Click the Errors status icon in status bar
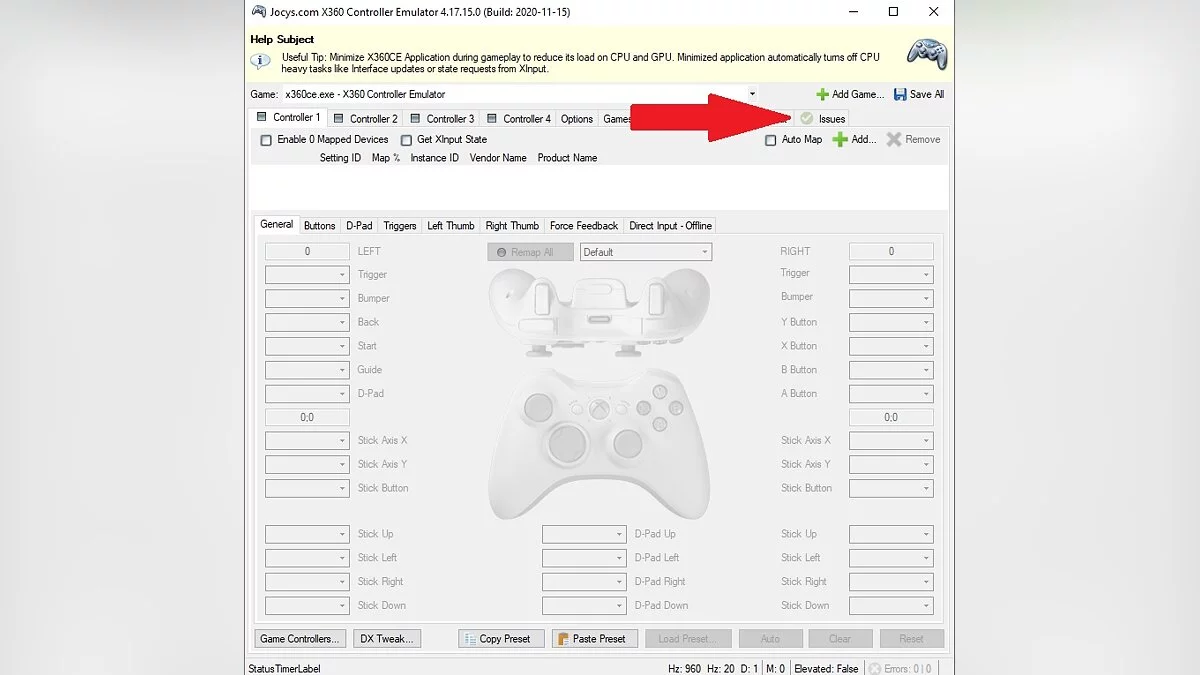 pyautogui.click(x=875, y=669)
